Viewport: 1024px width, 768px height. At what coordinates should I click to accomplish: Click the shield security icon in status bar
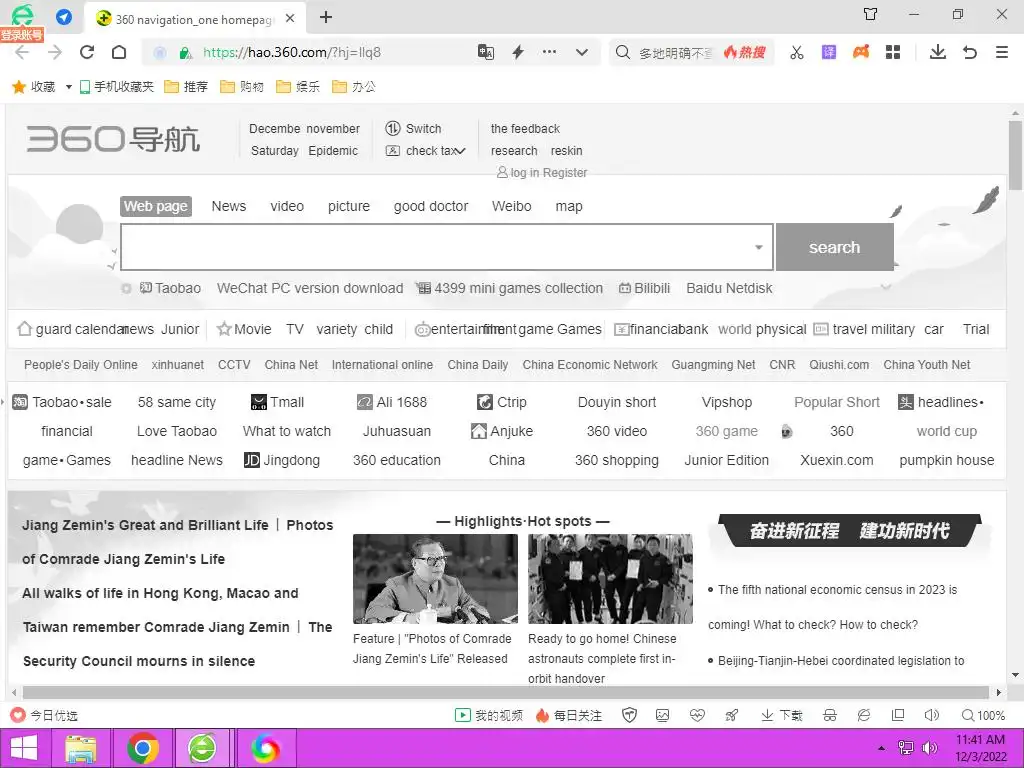tap(630, 716)
